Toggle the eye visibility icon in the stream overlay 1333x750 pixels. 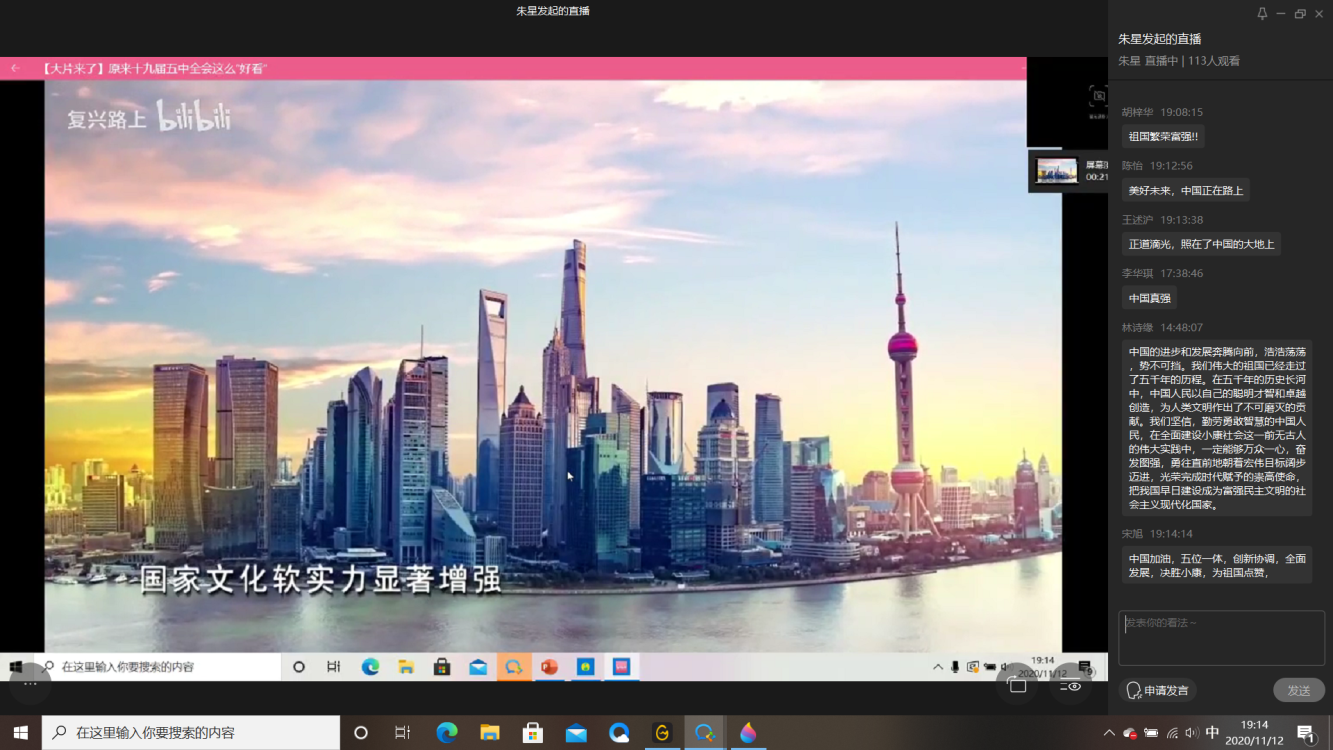(1071, 687)
